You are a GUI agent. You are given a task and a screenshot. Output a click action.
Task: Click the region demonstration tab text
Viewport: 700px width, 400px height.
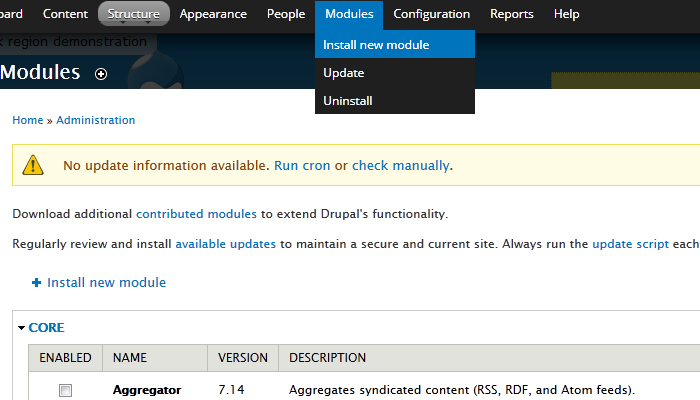pos(77,42)
